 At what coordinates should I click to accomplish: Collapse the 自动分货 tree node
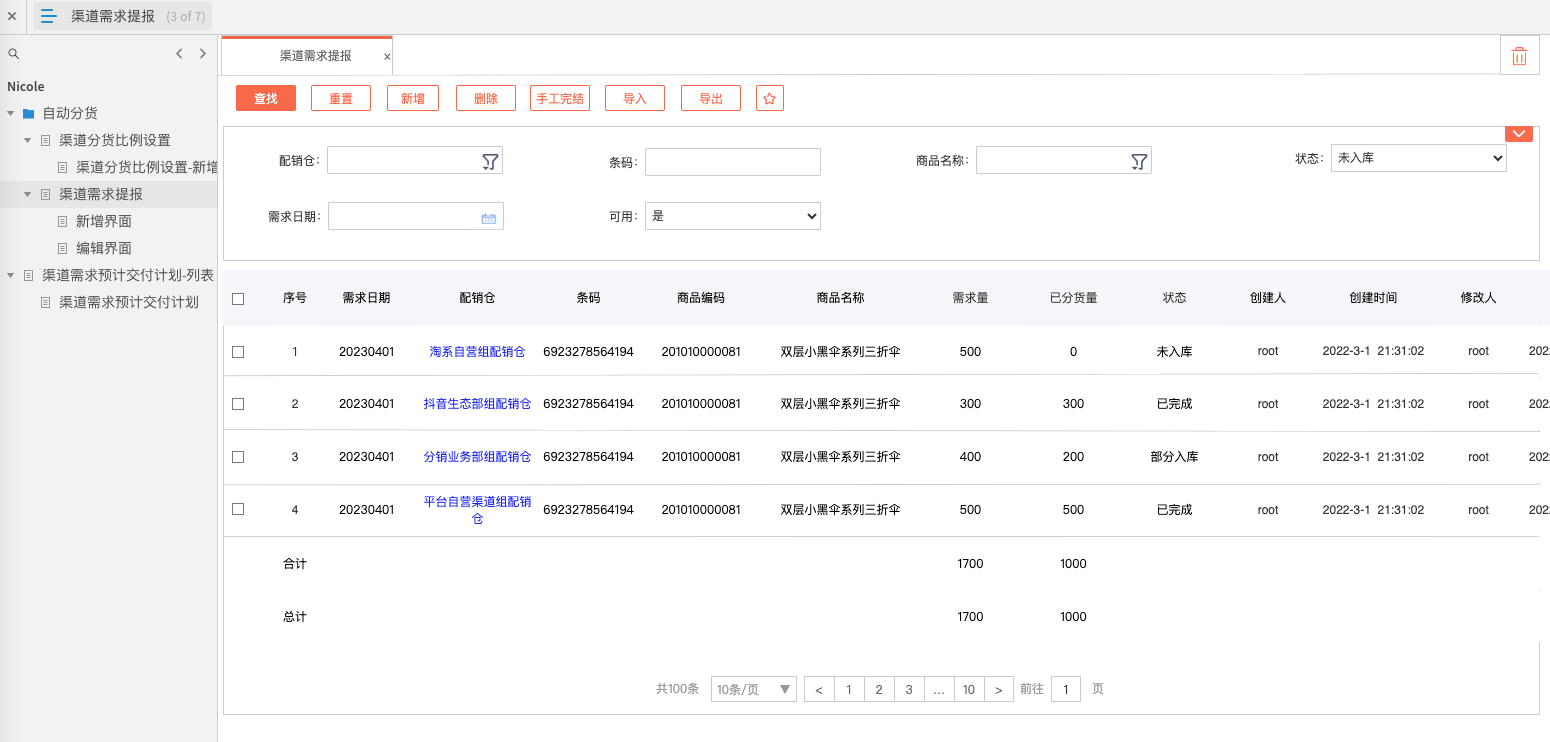point(10,114)
